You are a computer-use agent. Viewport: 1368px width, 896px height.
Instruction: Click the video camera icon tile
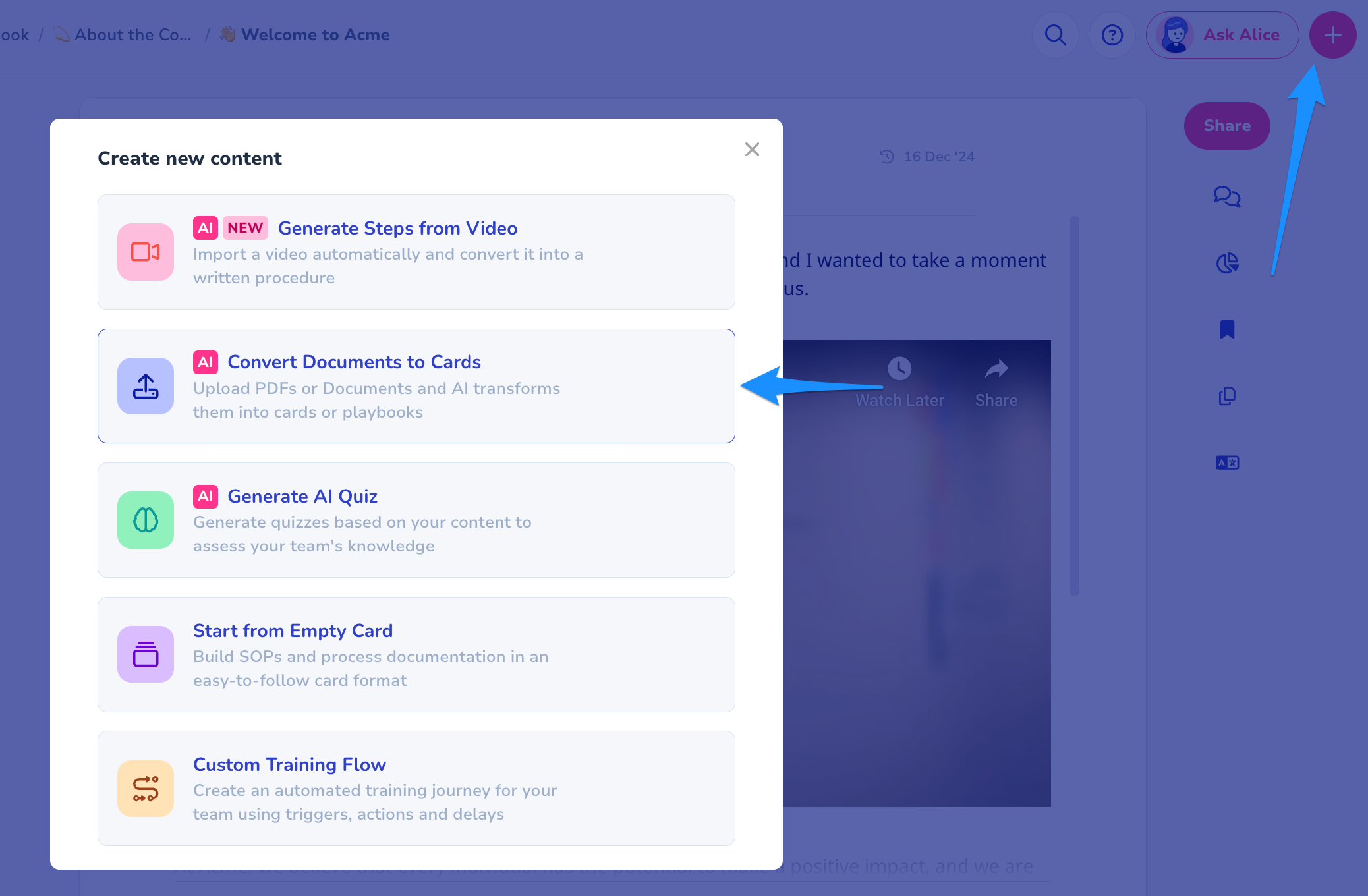(146, 252)
